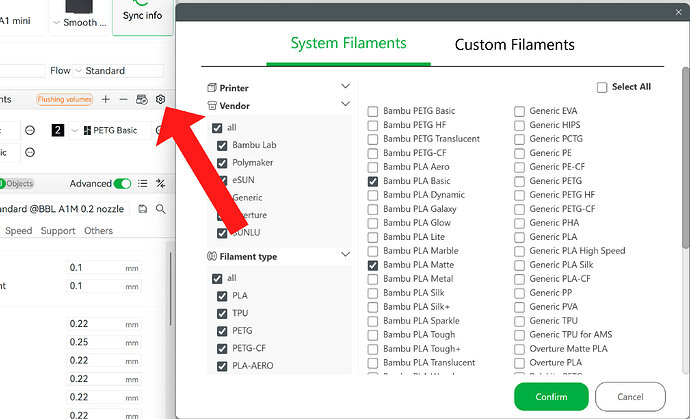Expand the Printer section chevron
This screenshot has height=419, width=690.
tap(345, 86)
